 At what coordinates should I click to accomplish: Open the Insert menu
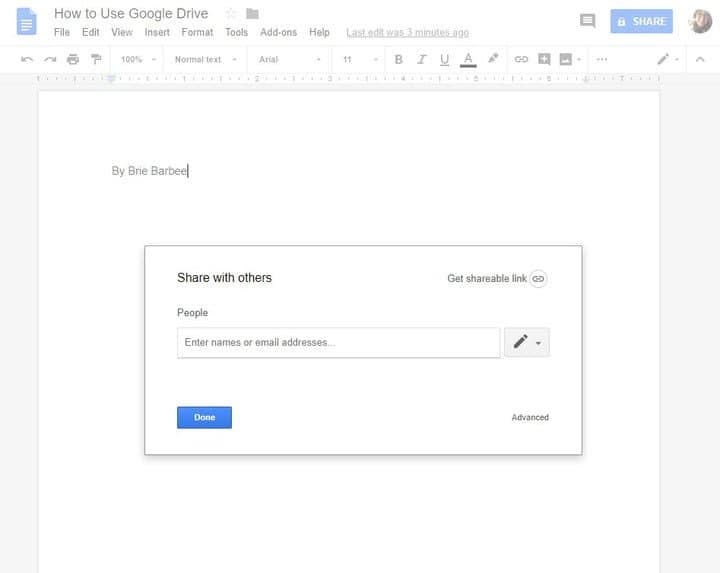click(157, 33)
